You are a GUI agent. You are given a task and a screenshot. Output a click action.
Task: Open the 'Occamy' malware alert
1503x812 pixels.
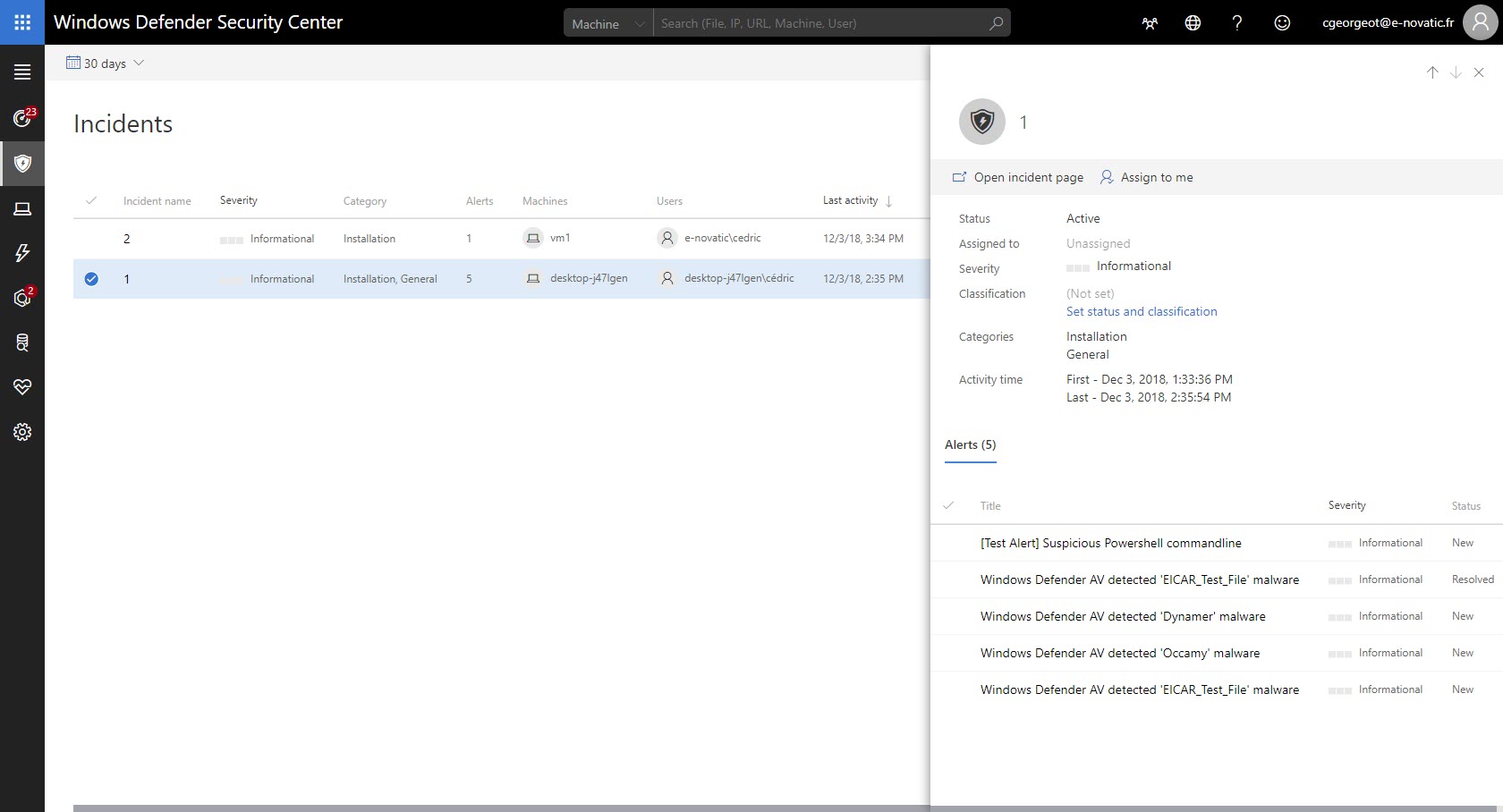[x=1120, y=653]
